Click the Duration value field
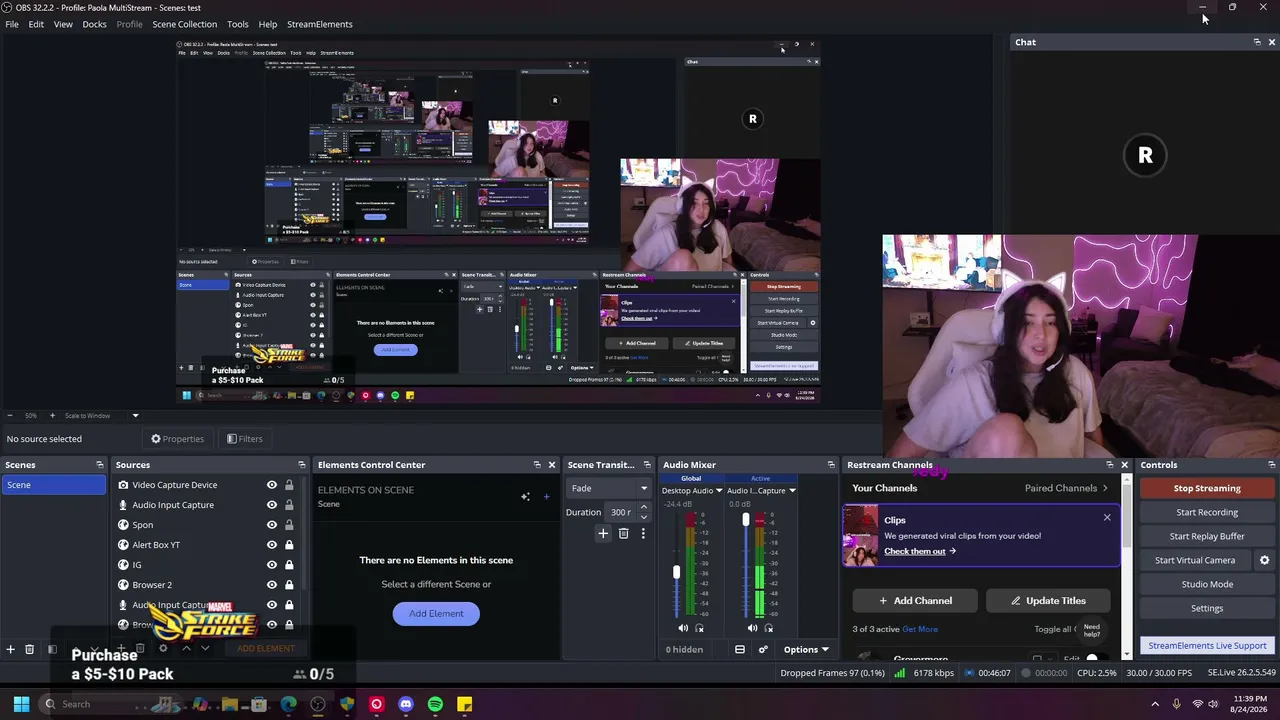Image resolution: width=1280 pixels, height=720 pixels. (620, 512)
